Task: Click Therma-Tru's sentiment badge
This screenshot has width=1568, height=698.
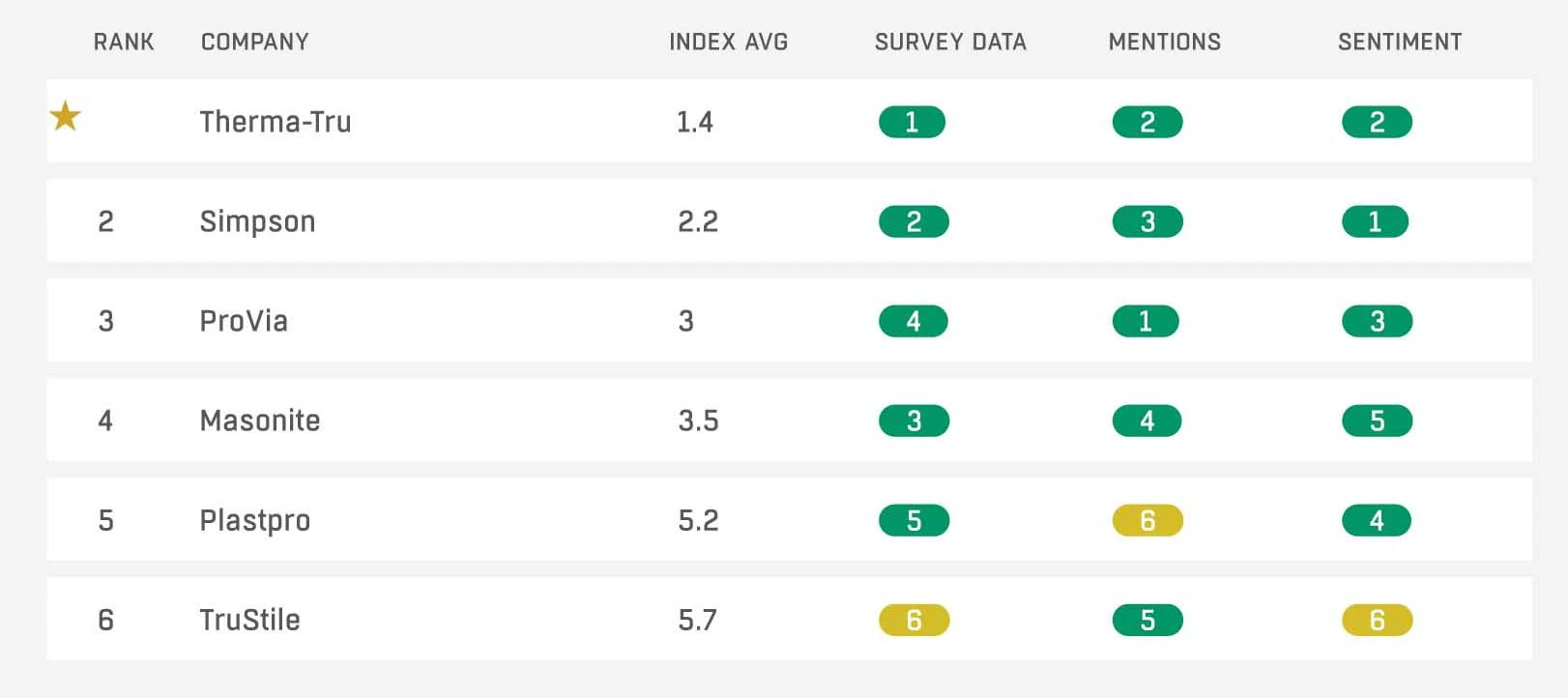Action: point(1377,122)
